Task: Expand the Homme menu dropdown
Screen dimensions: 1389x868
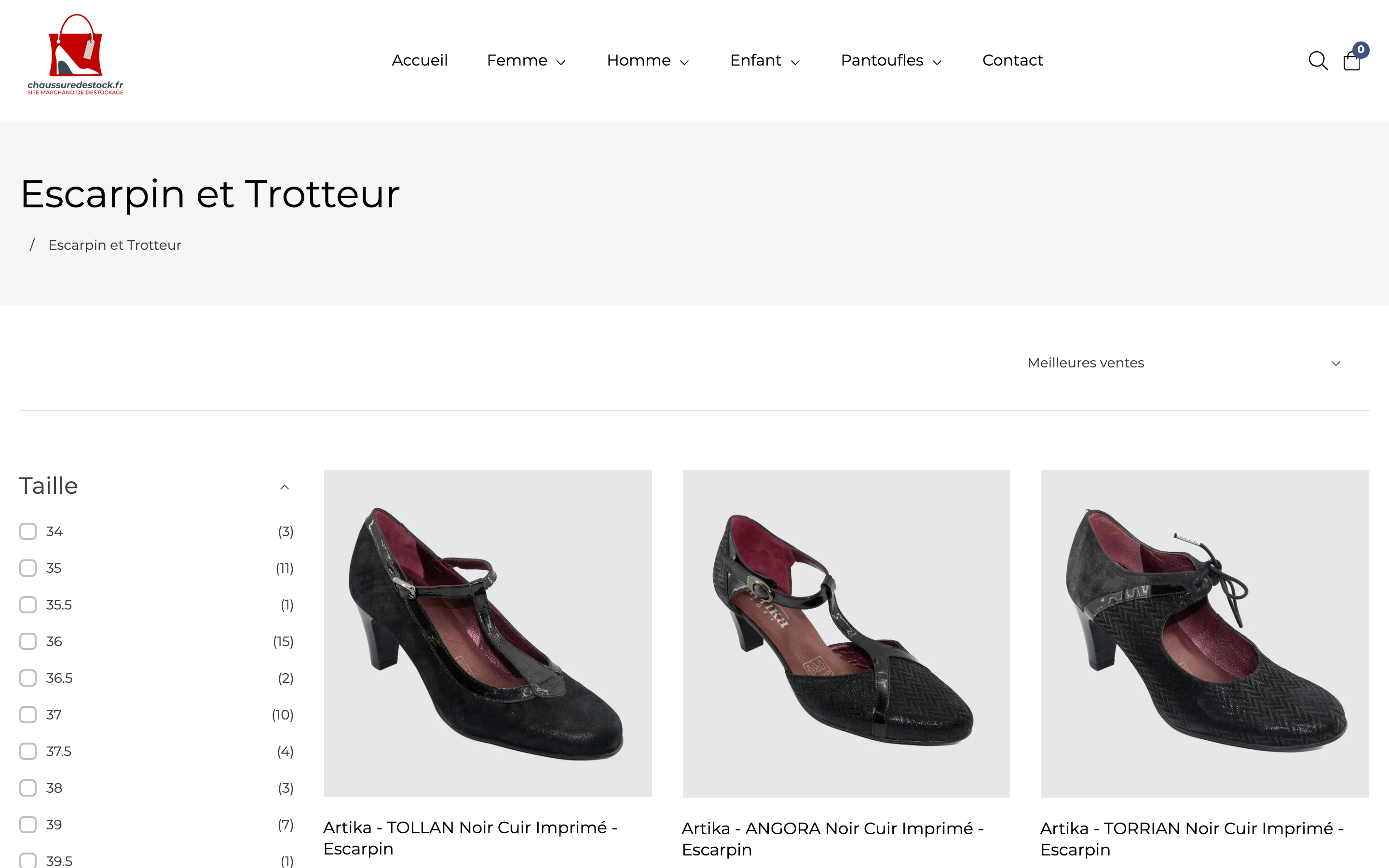Action: pyautogui.click(x=647, y=61)
